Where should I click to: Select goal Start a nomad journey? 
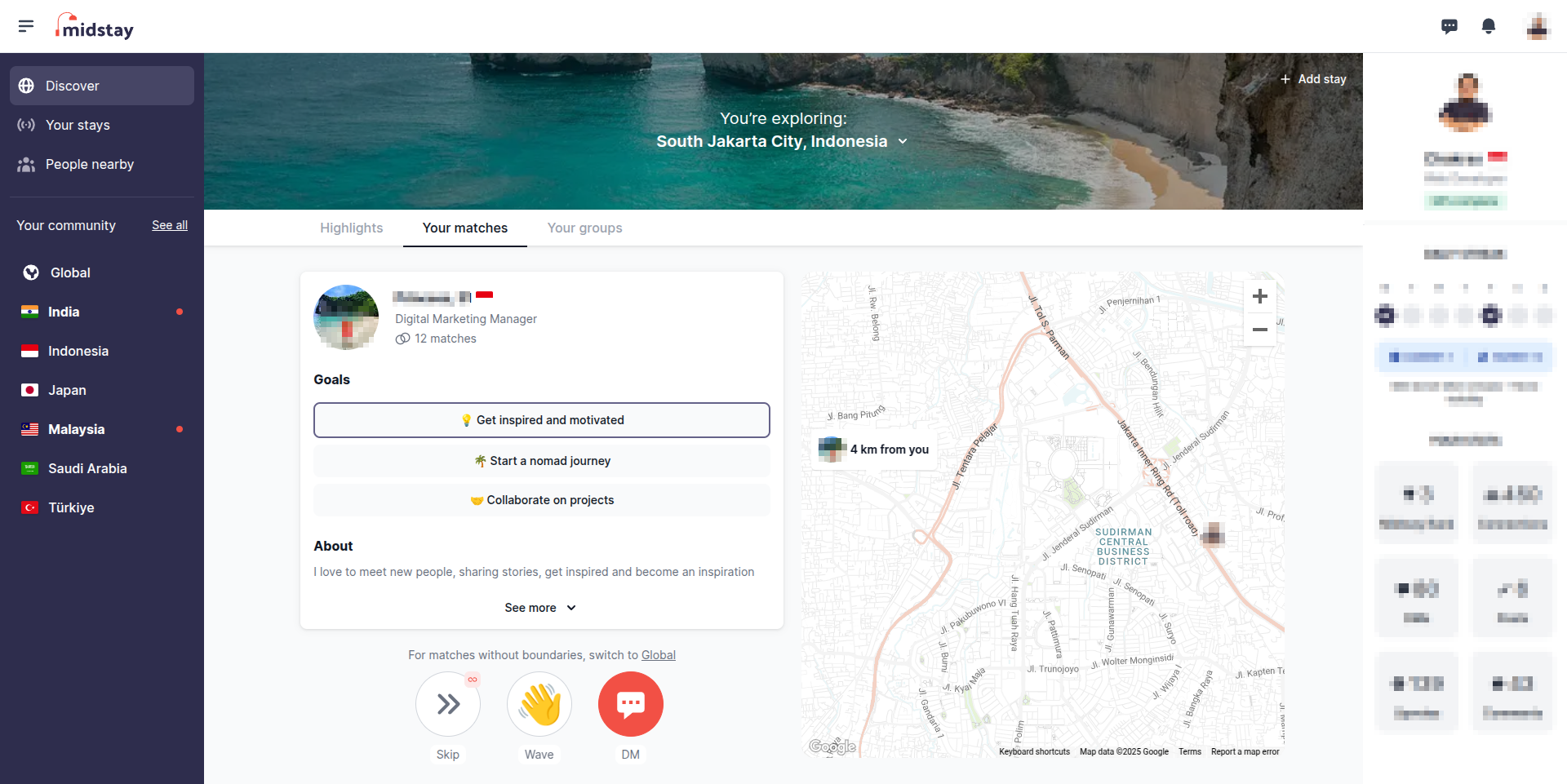pyautogui.click(x=542, y=461)
